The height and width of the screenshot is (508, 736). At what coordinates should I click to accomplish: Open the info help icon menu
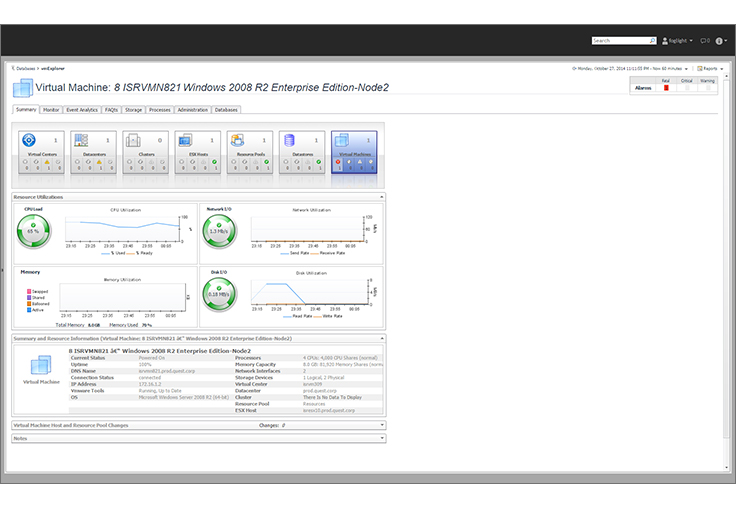tap(719, 41)
